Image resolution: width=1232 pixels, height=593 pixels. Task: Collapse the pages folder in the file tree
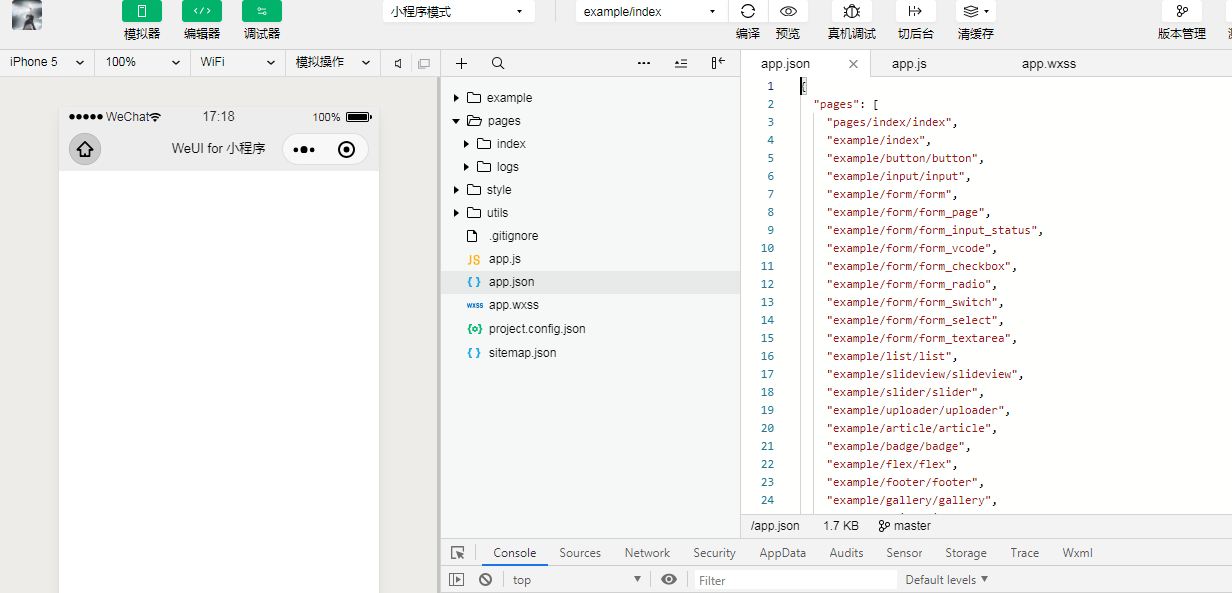tap(456, 120)
